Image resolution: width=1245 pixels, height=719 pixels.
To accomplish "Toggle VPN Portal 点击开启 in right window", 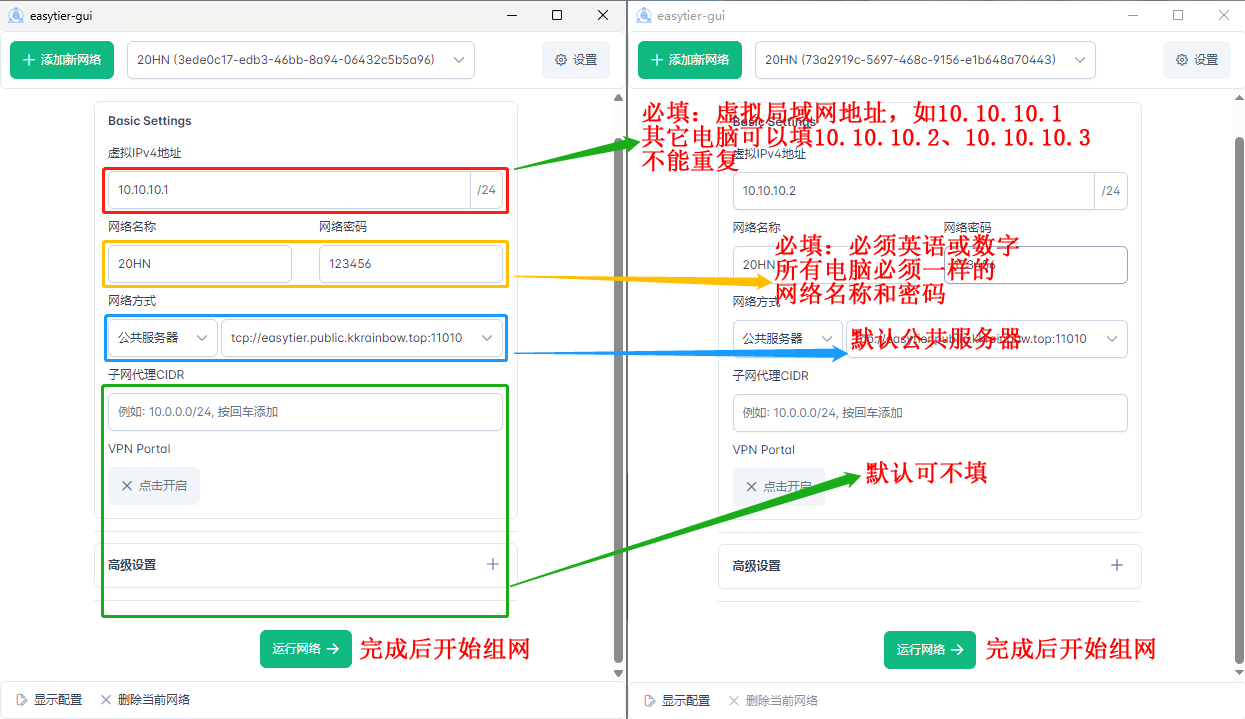I will coord(779,487).
